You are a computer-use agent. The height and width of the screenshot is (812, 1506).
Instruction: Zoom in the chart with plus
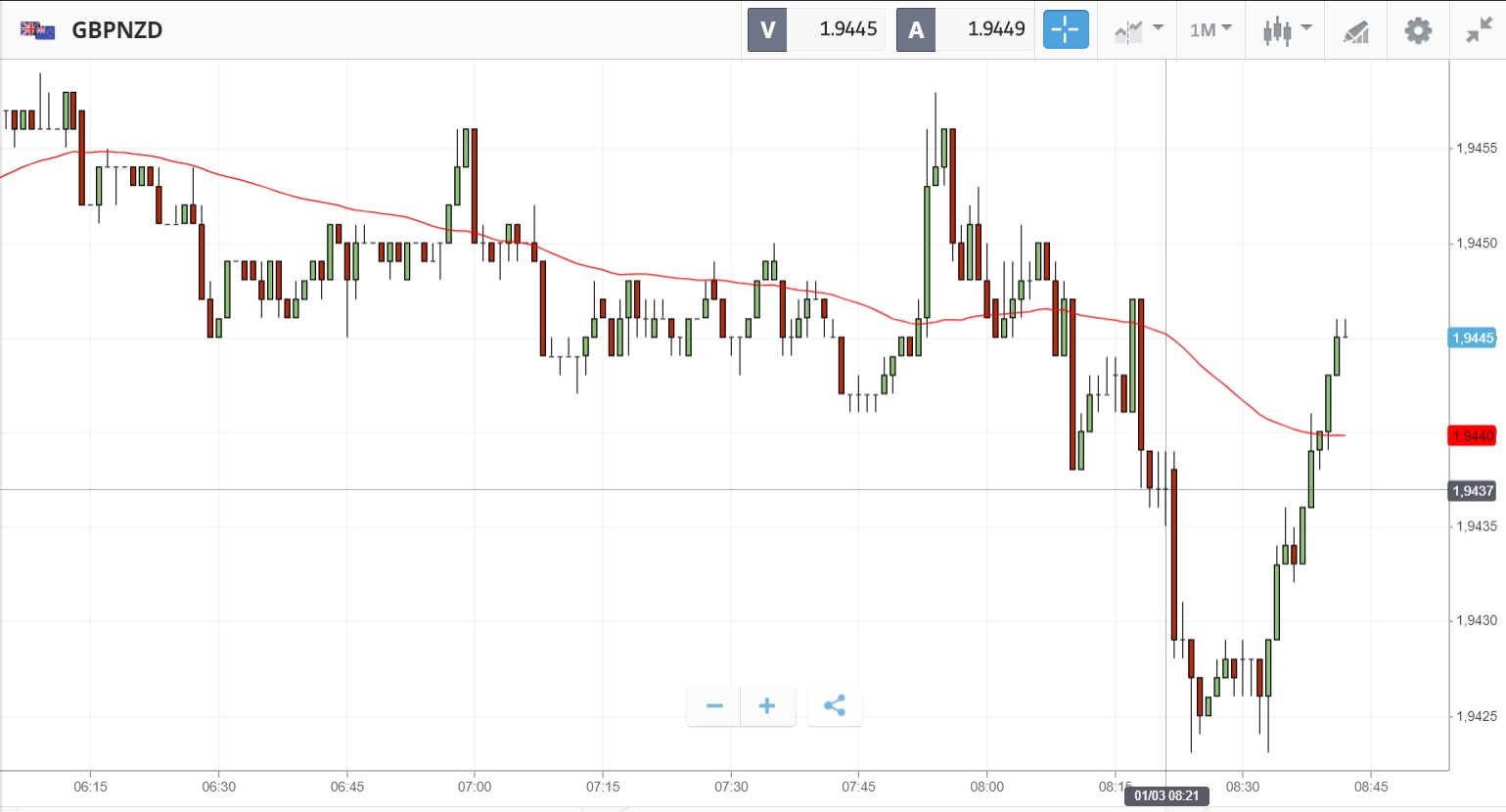(767, 705)
